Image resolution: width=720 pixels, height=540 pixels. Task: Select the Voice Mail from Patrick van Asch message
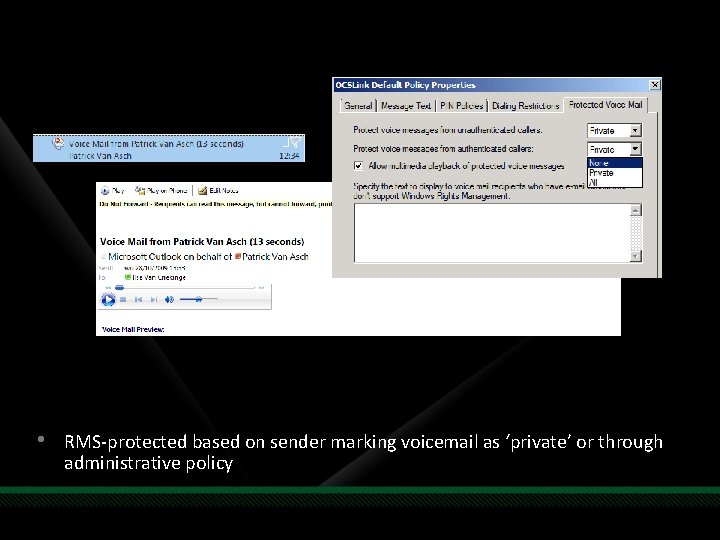point(169,148)
